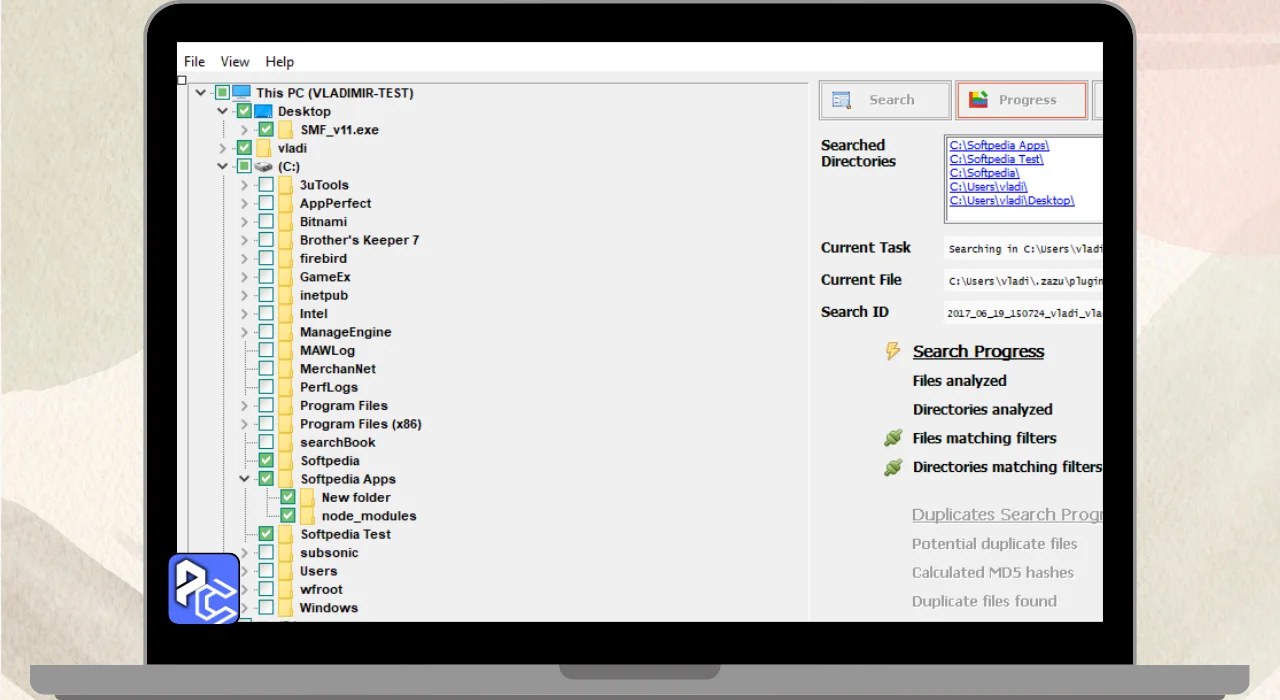This screenshot has width=1280, height=700.
Task: Click the Desktop icon in the tree
Action: pyautogui.click(x=263, y=111)
